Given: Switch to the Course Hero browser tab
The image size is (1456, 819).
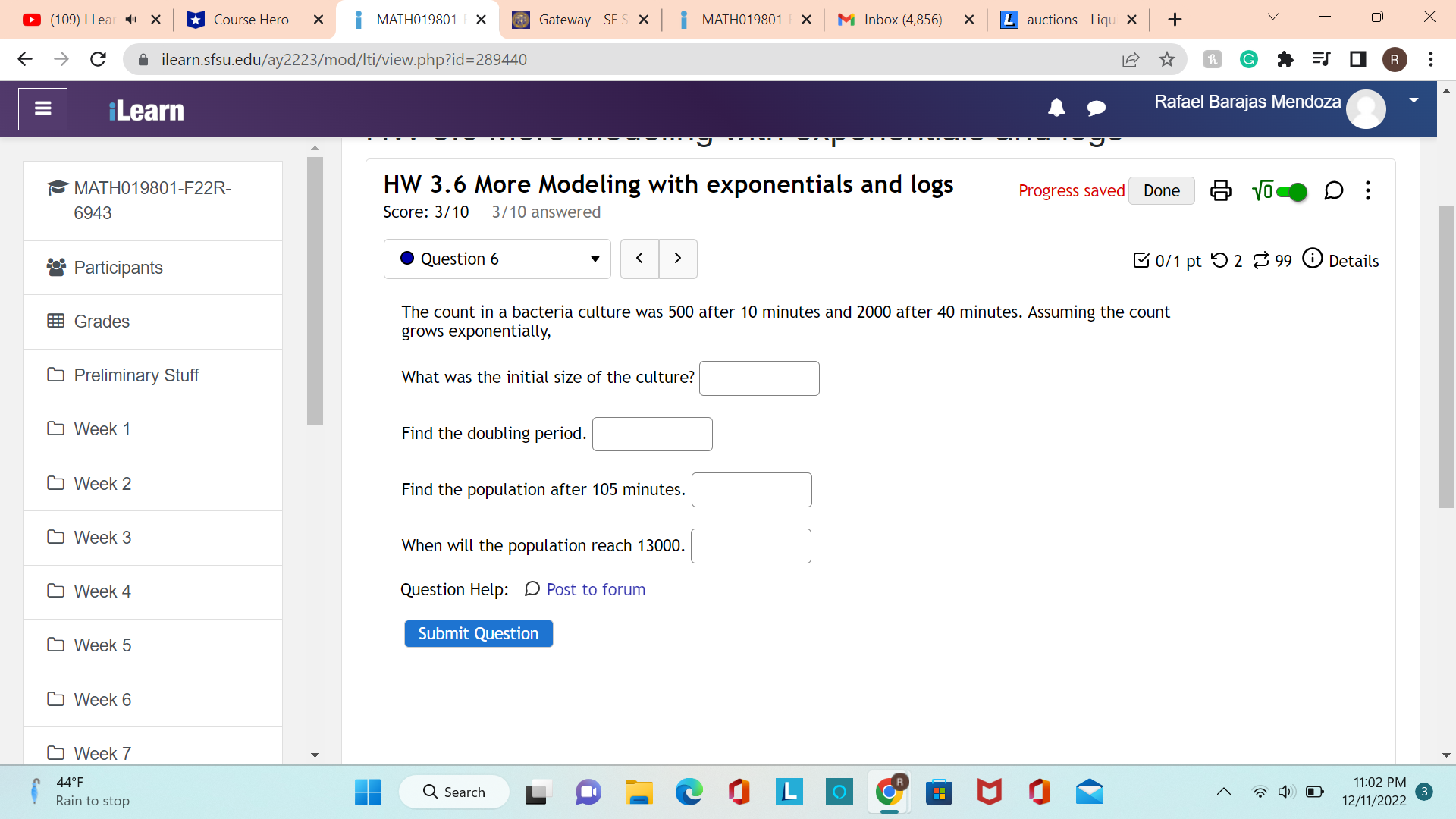Looking at the screenshot, I should (x=250, y=19).
